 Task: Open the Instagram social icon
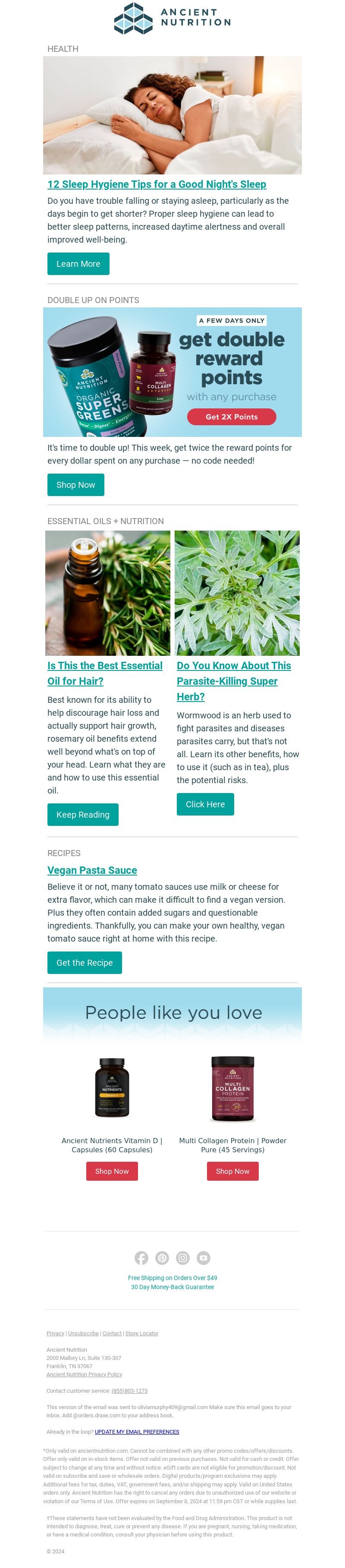click(182, 1258)
